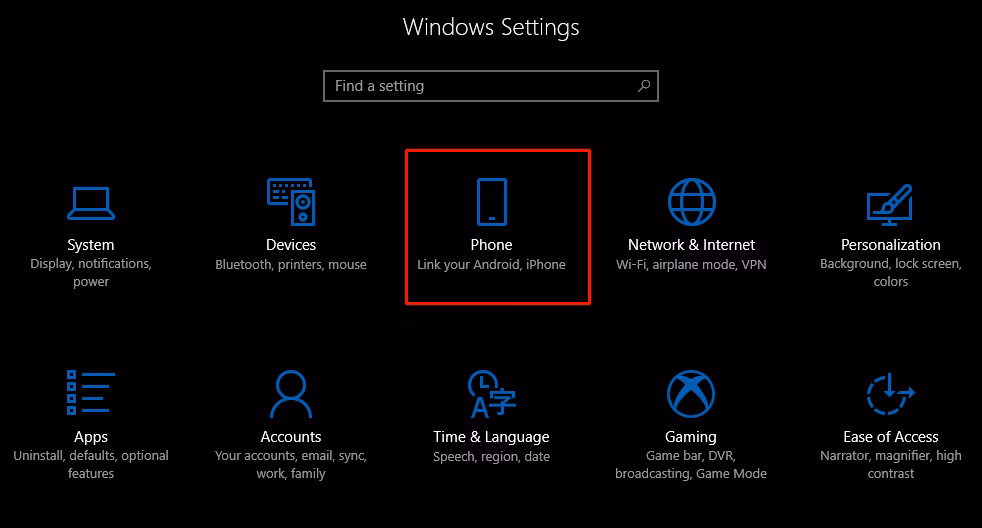The height and width of the screenshot is (528, 982).
Task: Open the Network & Internet globe icon
Action: tap(691, 202)
